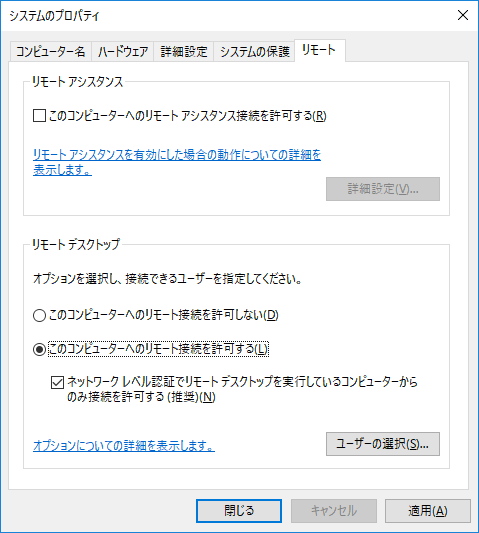Click the リモート デスクトップ group heading
This screenshot has width=479, height=533.
[x=76, y=244]
